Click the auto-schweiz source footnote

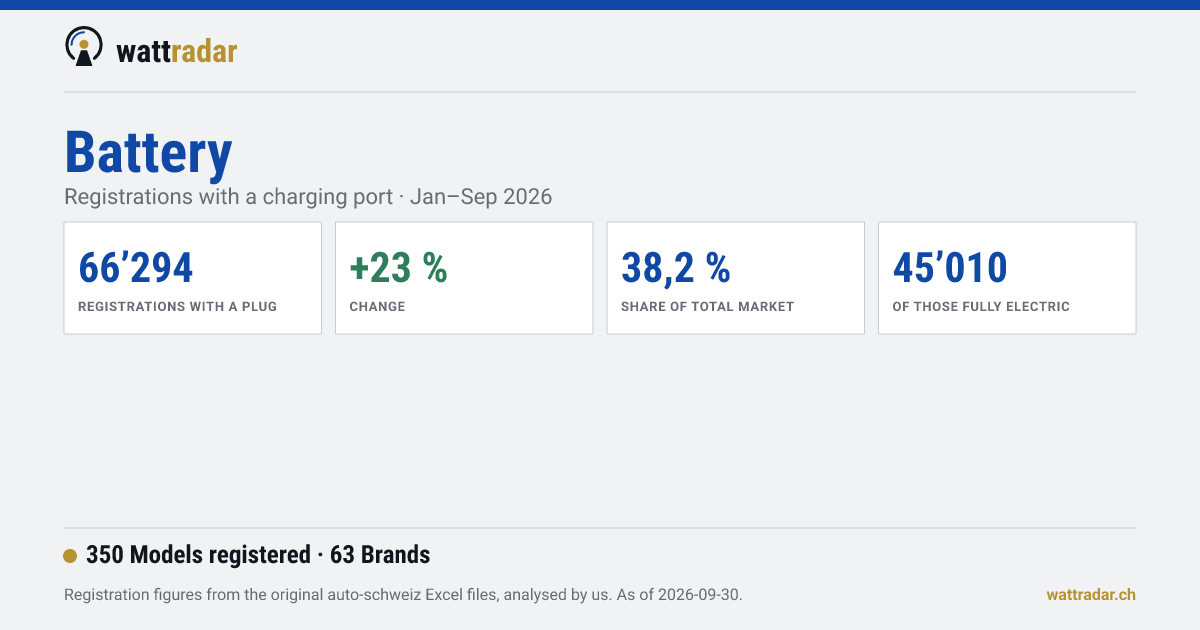click(403, 594)
